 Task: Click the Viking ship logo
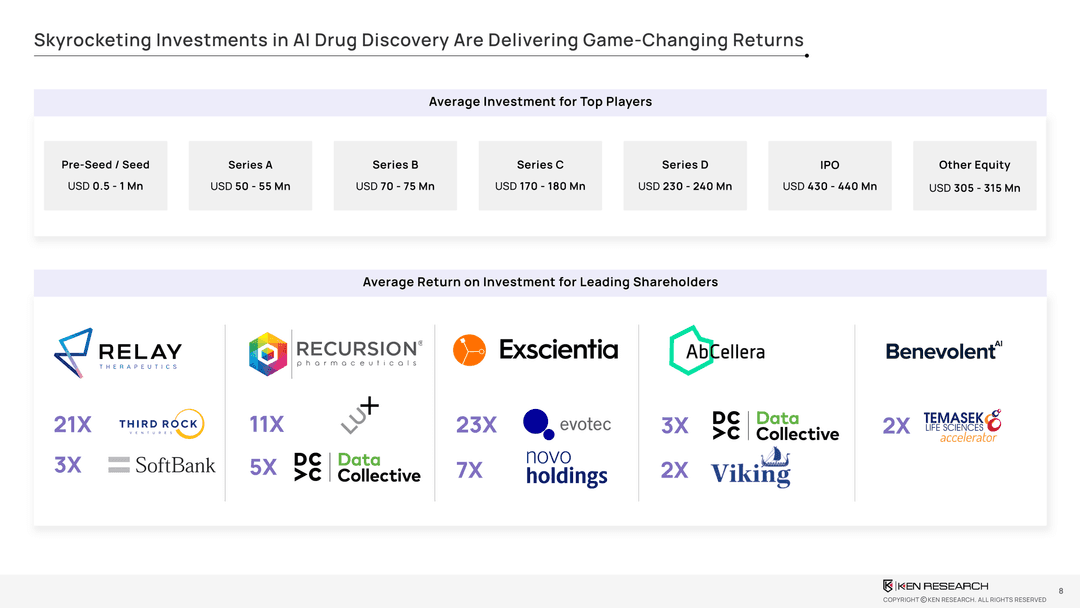click(x=750, y=469)
